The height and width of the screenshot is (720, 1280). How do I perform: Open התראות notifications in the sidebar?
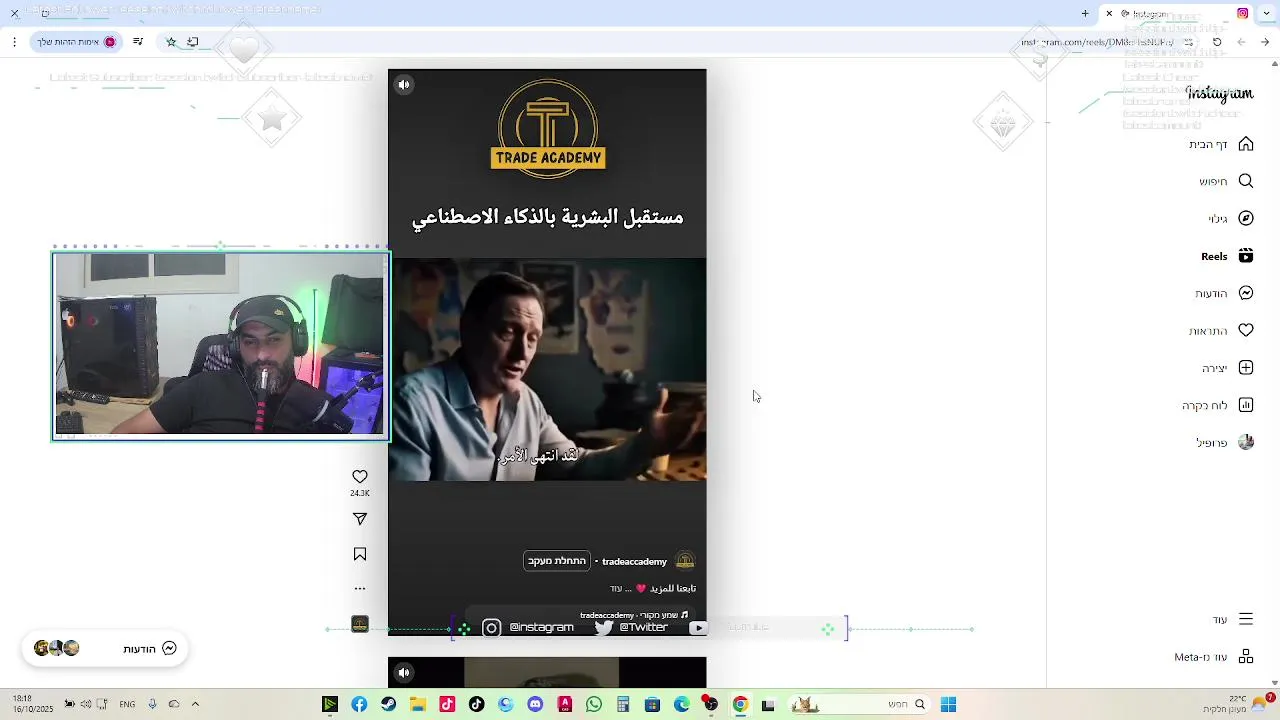[x=1221, y=330]
